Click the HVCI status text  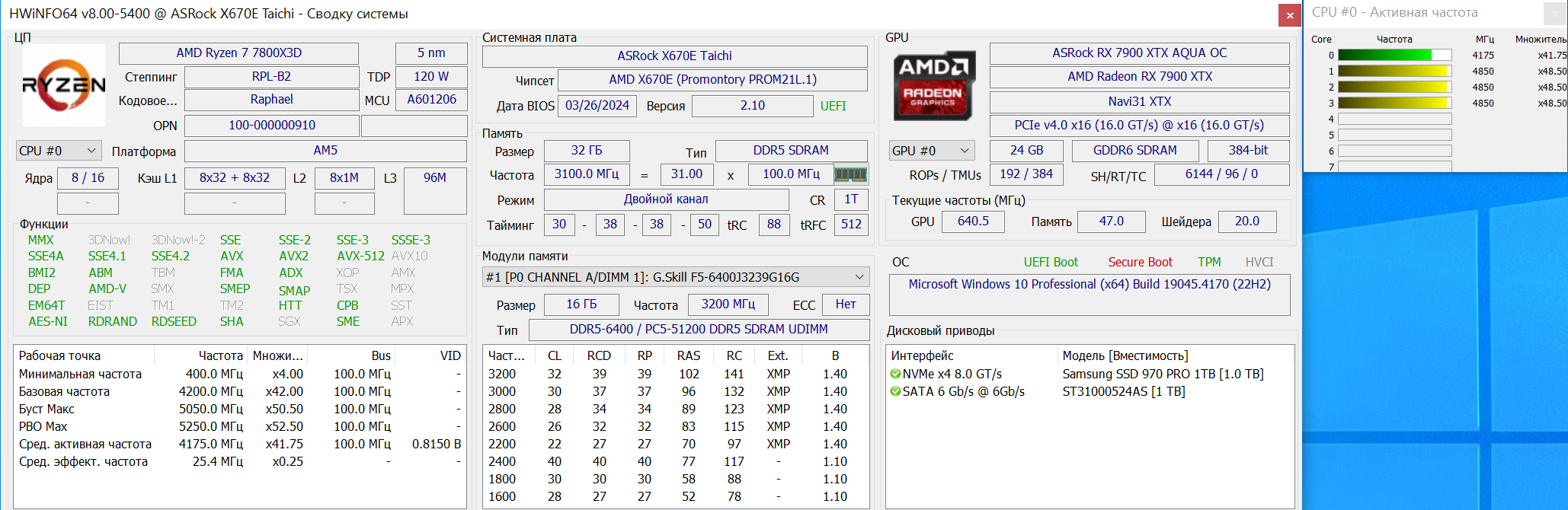point(1259,262)
